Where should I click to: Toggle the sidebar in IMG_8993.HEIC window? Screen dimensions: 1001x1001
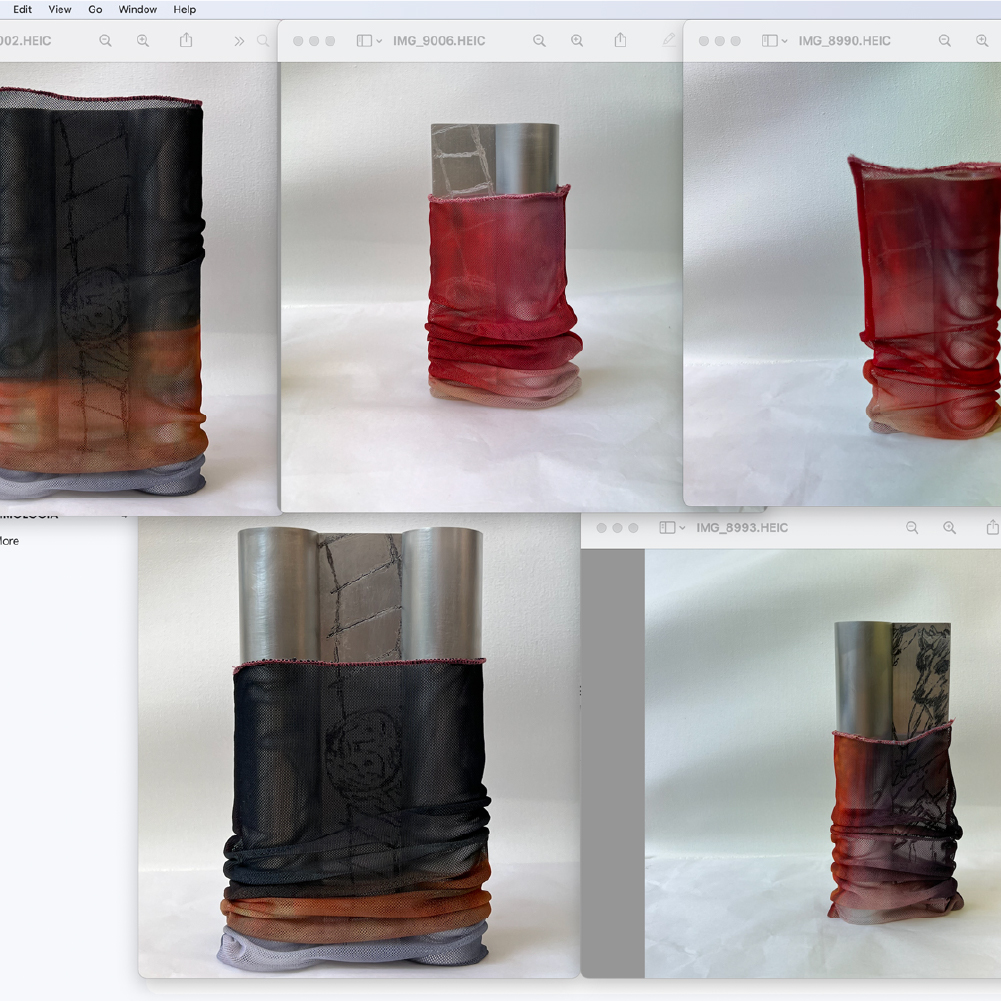(666, 528)
